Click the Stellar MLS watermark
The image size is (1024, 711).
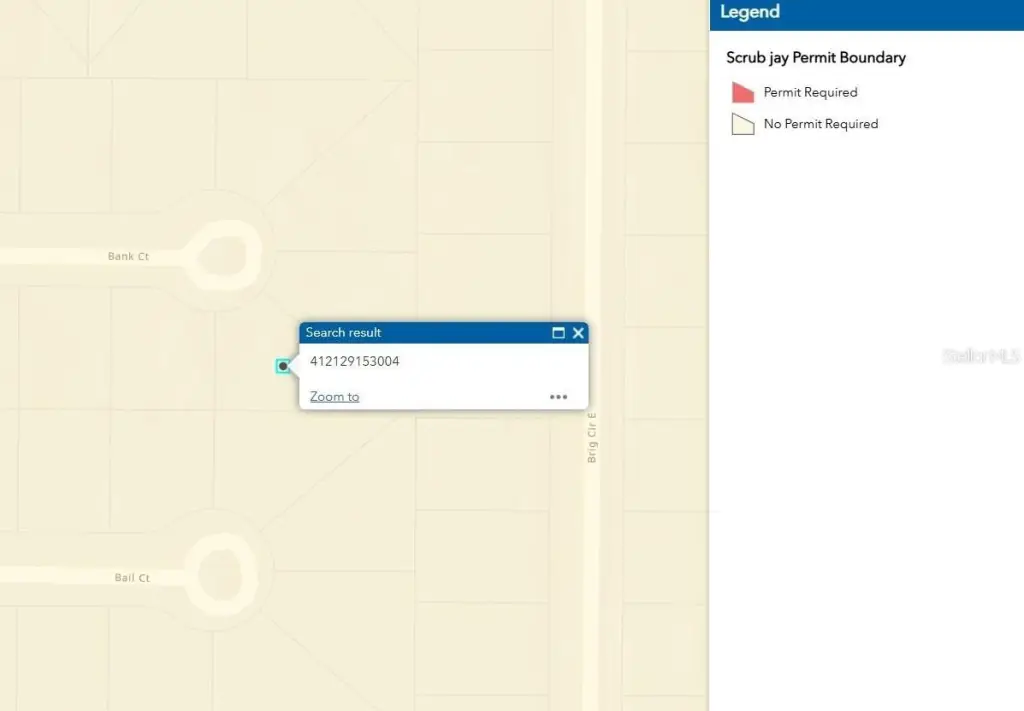tap(980, 356)
